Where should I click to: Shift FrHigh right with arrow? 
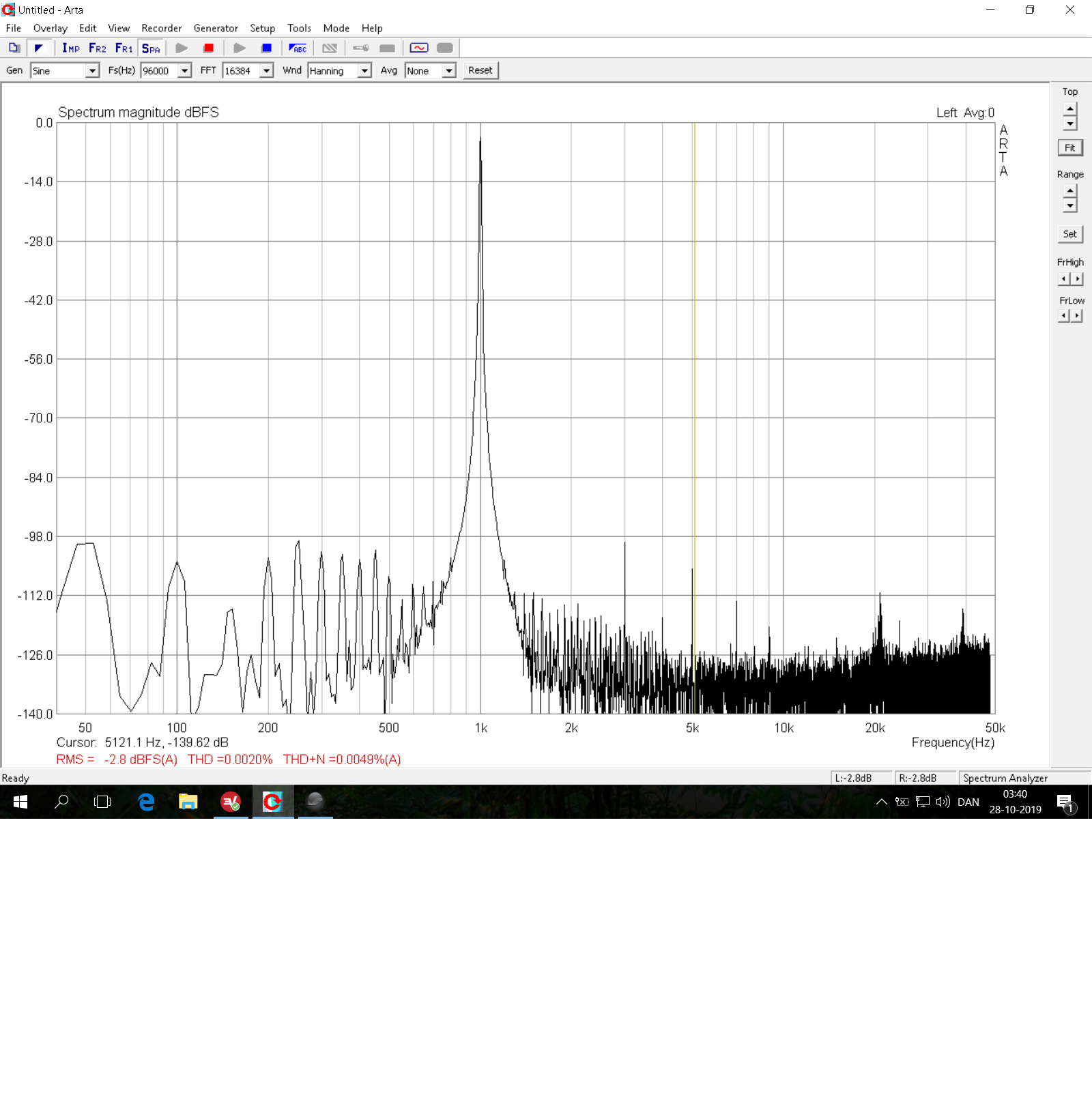coord(1077,278)
